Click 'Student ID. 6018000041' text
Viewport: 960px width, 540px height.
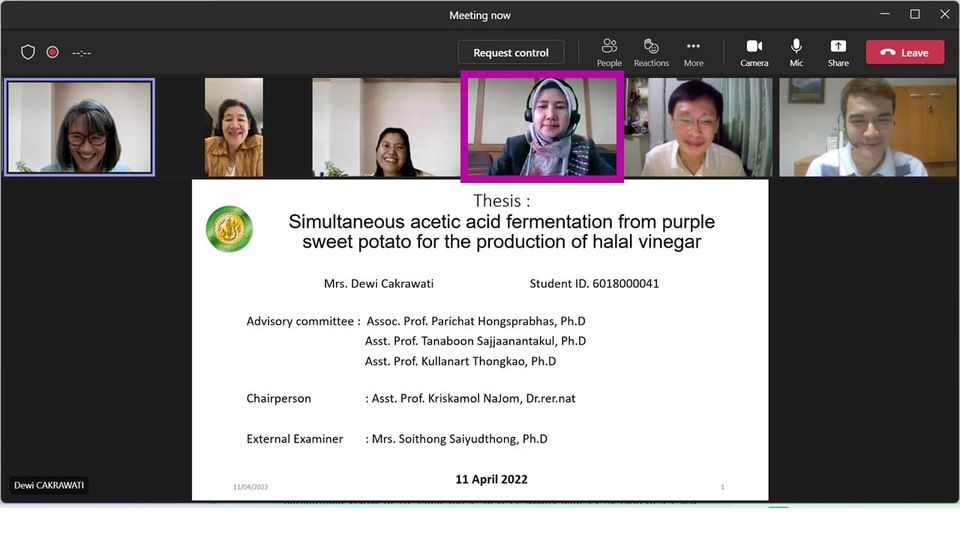coord(594,283)
